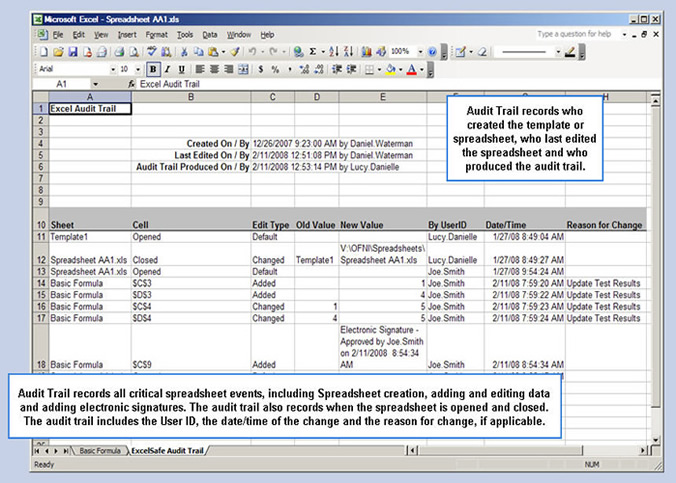
Task: Apply Currency style with the dollar icon
Action: (x=261, y=69)
